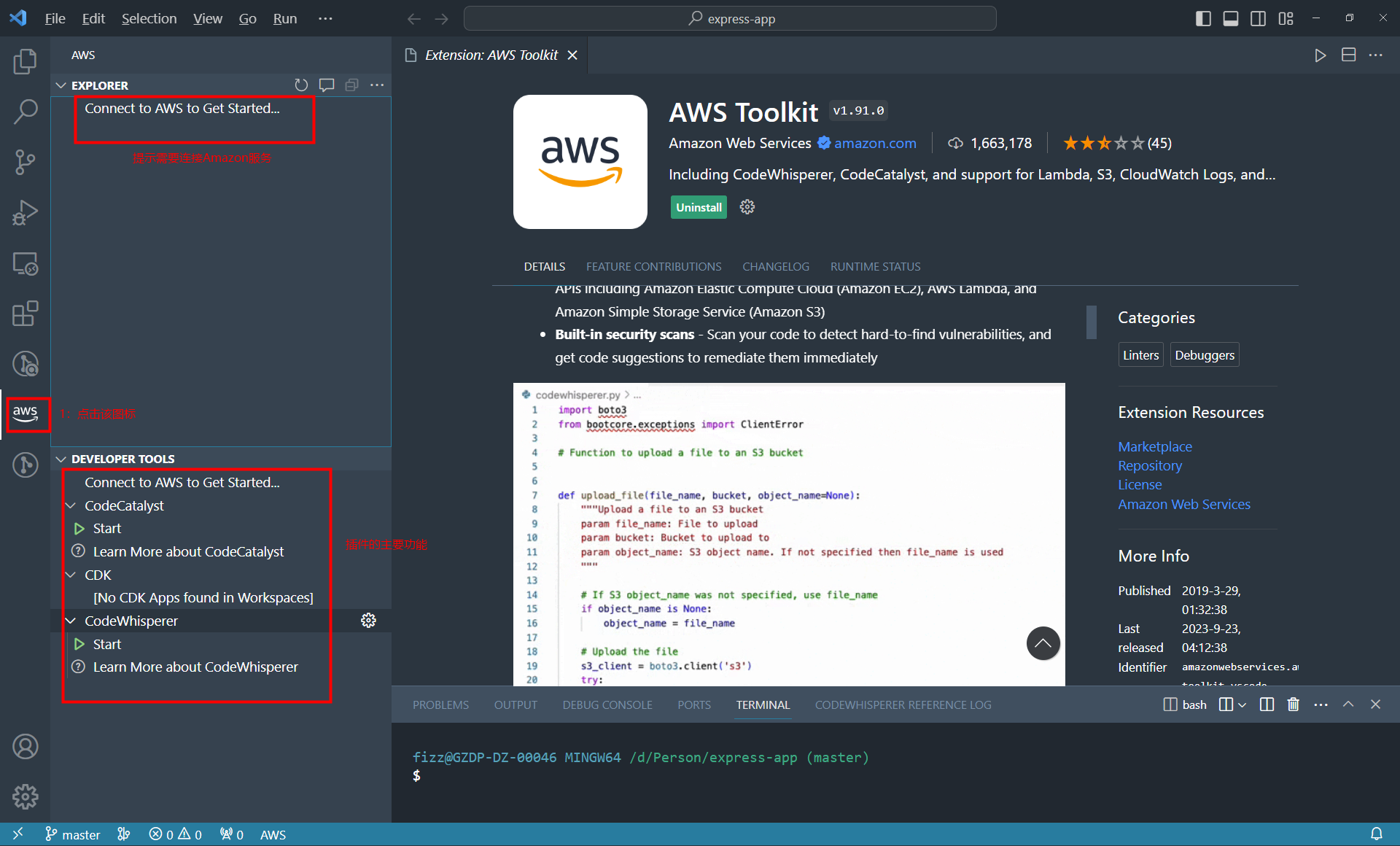Open the Manage gear in activity bar
Screen dimensions: 1400x846
25,796
